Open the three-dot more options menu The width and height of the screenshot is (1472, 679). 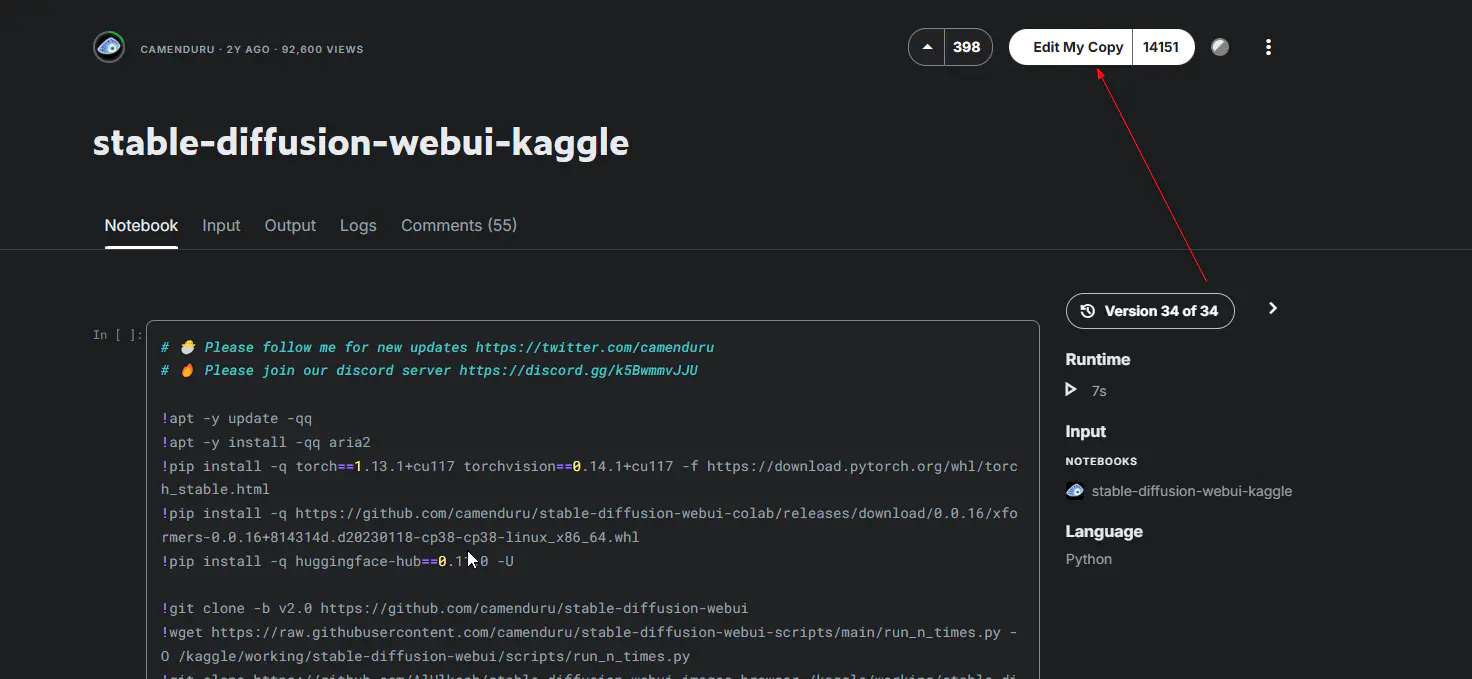point(1268,47)
